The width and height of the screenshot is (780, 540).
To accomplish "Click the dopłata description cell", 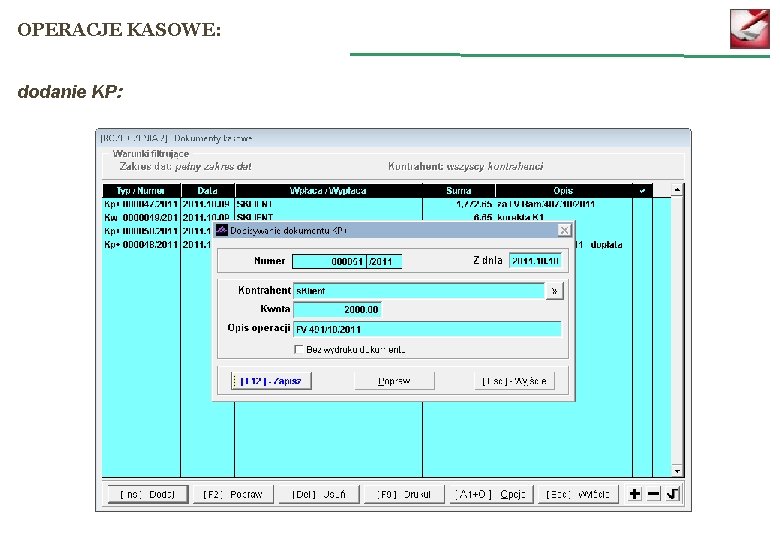I will coord(606,245).
